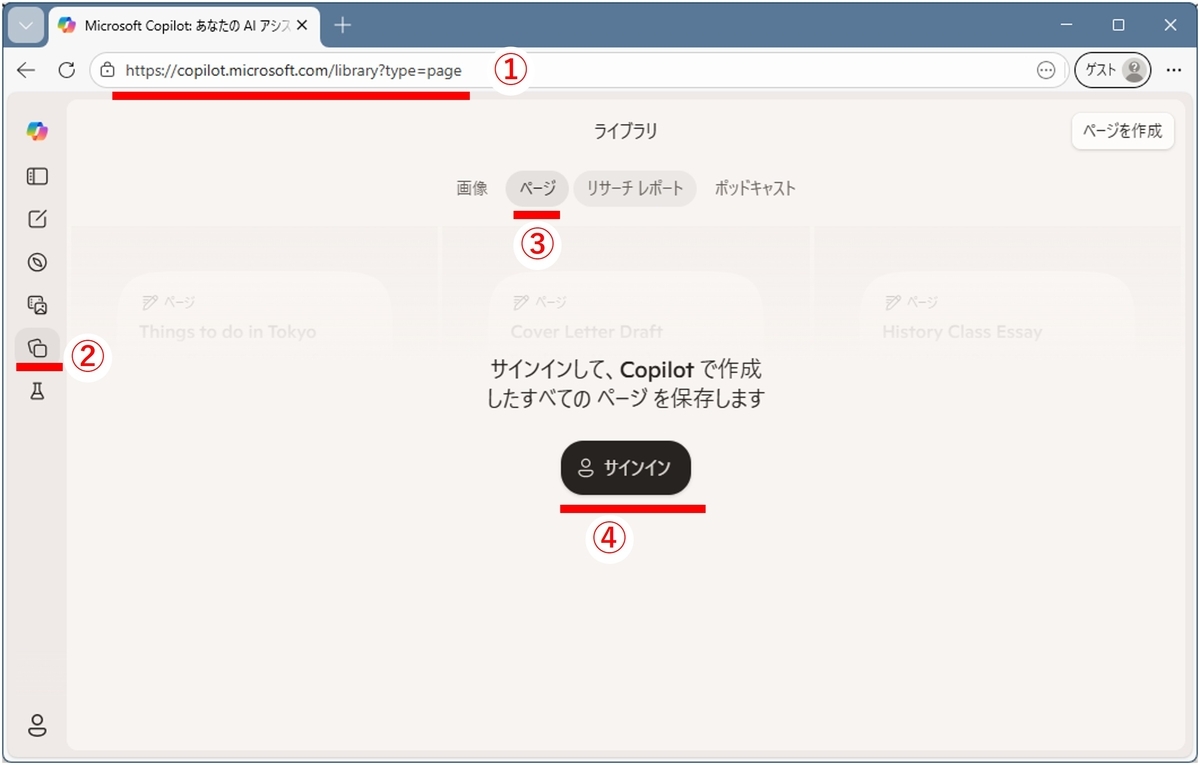Open the guest profile button
The height and width of the screenshot is (765, 1200).
pyautogui.click(x=1112, y=70)
